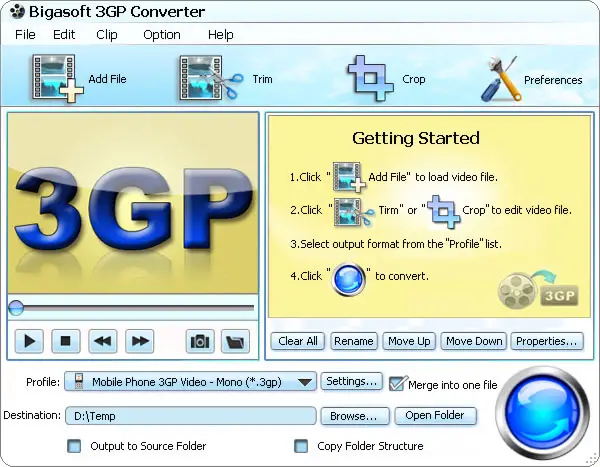The width and height of the screenshot is (600, 467).
Task: Click Open Folder button
Action: click(x=435, y=416)
